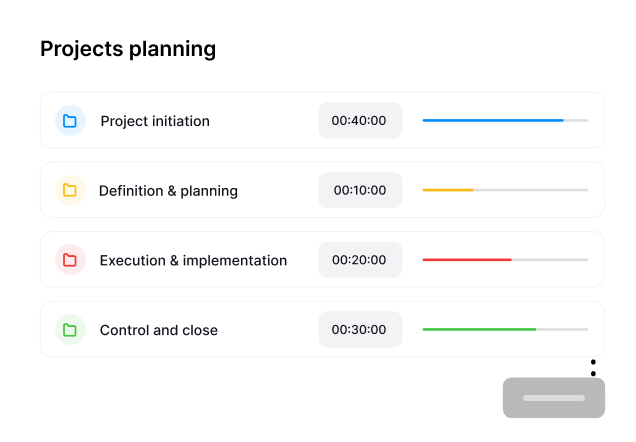Click the unfilled gray part of Definition progress bar
Viewport: 636px width, 442px height.
[531, 190]
